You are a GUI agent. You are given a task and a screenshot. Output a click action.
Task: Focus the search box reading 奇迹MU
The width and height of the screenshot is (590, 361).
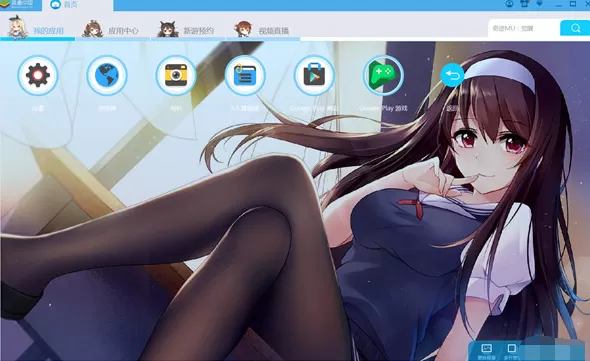click(x=524, y=28)
